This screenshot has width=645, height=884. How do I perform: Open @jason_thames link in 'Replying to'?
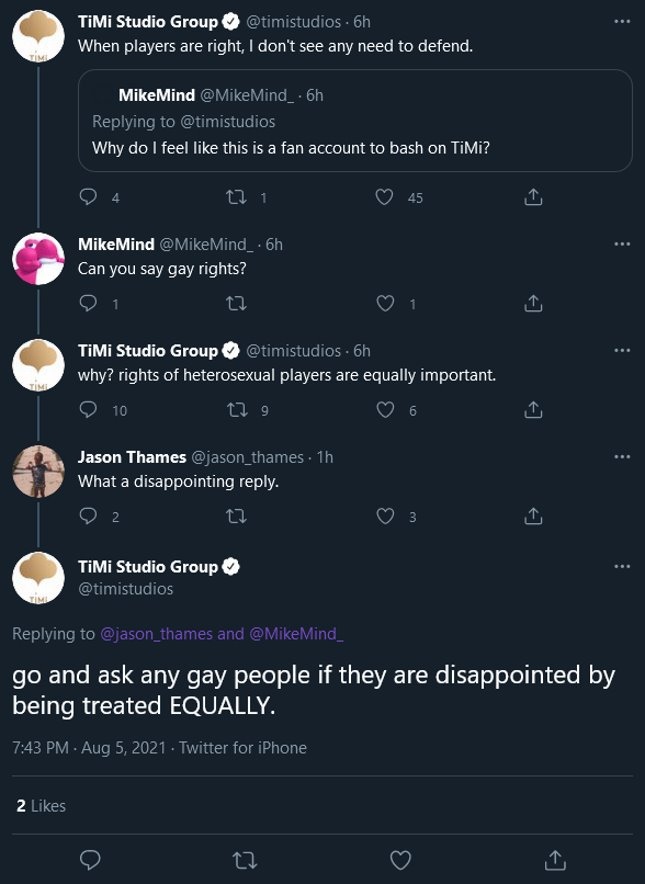pyautogui.click(x=157, y=633)
